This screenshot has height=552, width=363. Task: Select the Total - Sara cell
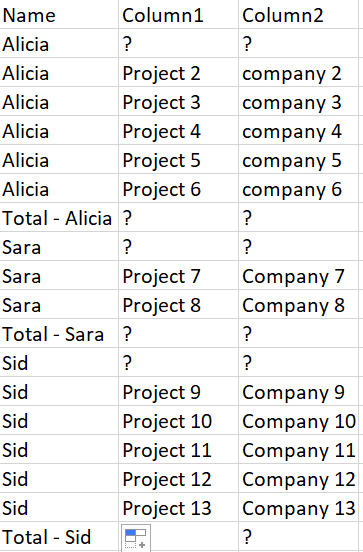(59, 333)
